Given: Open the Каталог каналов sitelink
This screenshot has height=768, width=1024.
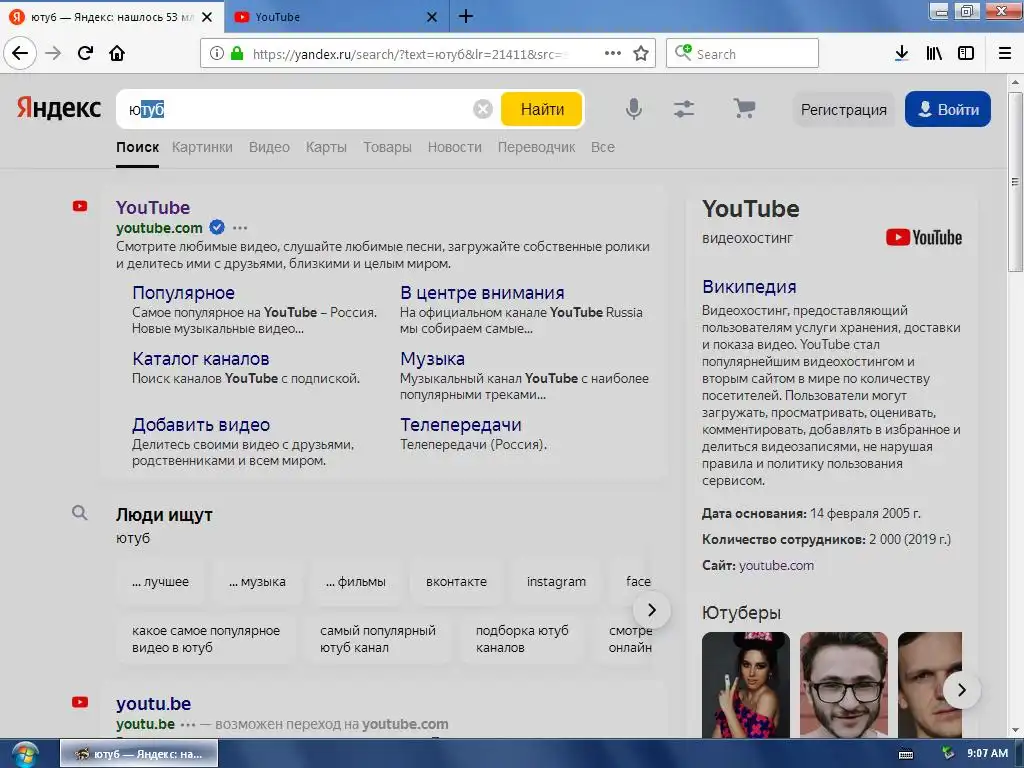Looking at the screenshot, I should tap(200, 359).
